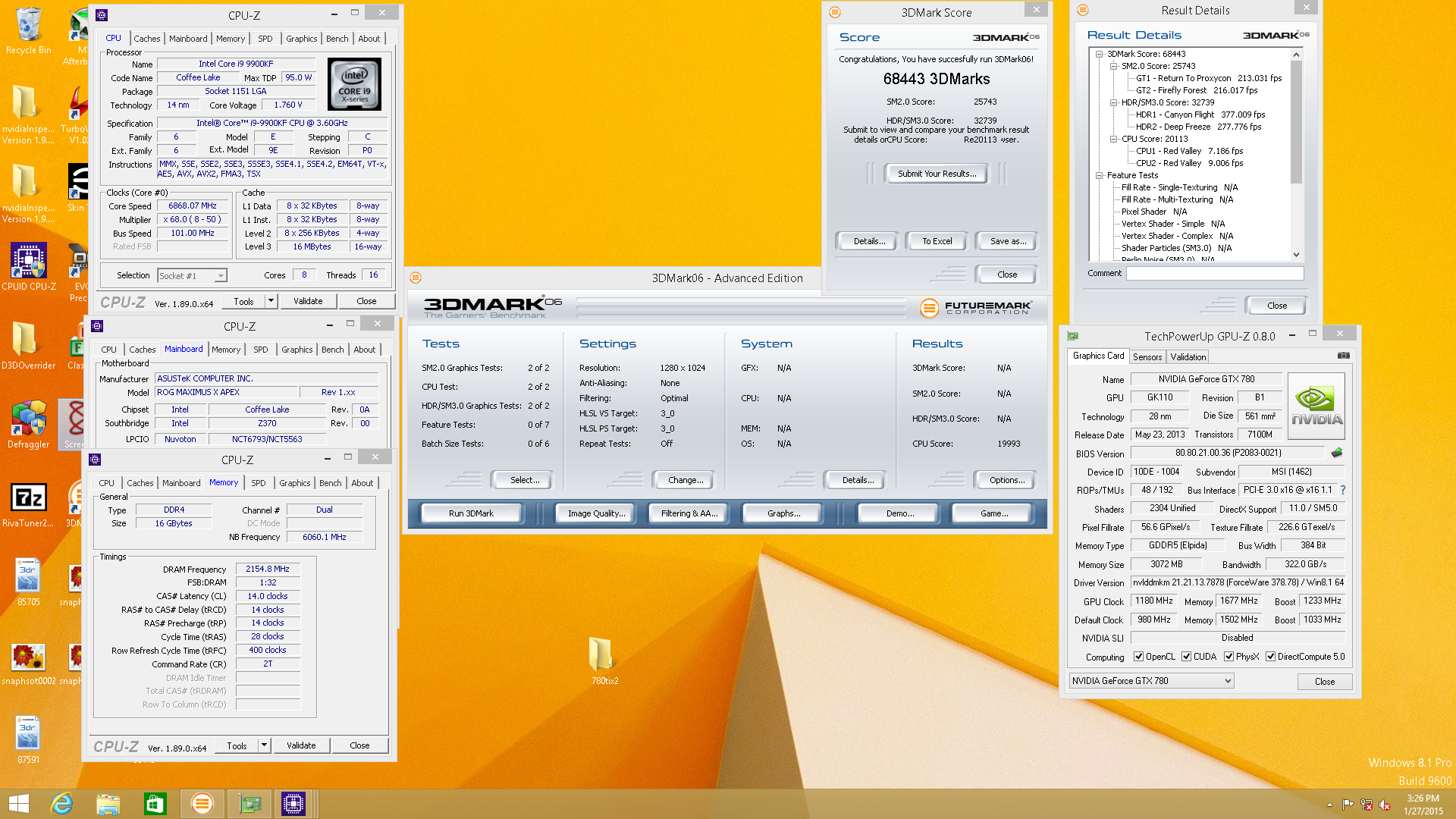Screen dimensions: 1456x819
Task: Open the Graphs... button in 3DMark06
Action: point(783,513)
